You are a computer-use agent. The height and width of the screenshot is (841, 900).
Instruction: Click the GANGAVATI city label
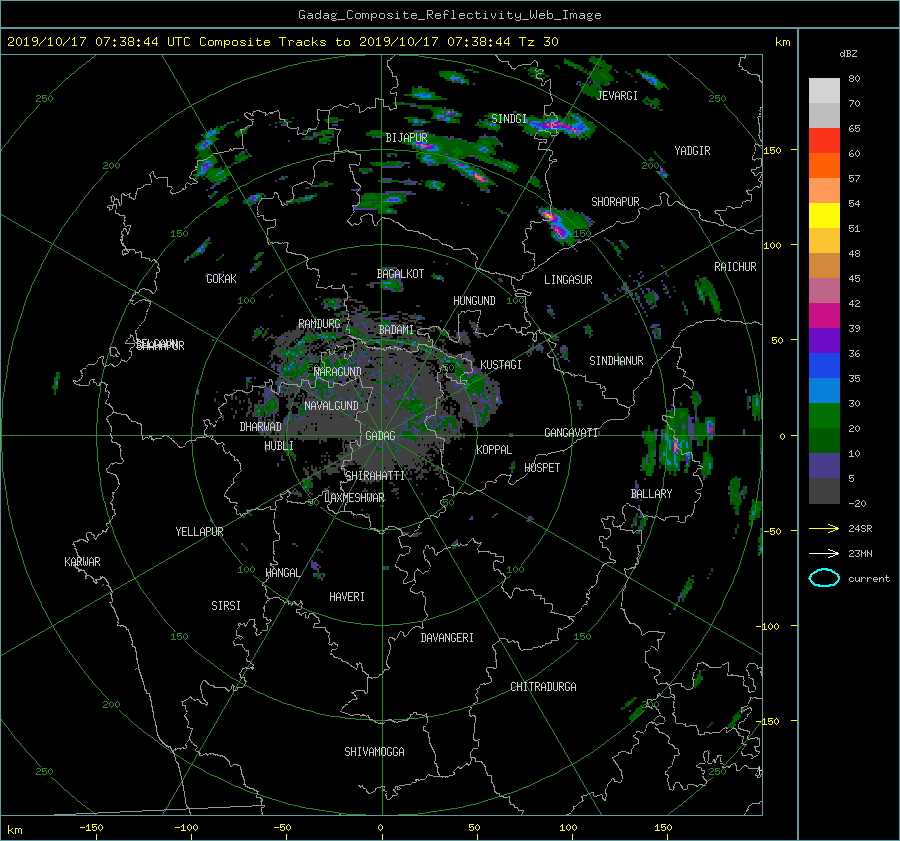(x=571, y=433)
